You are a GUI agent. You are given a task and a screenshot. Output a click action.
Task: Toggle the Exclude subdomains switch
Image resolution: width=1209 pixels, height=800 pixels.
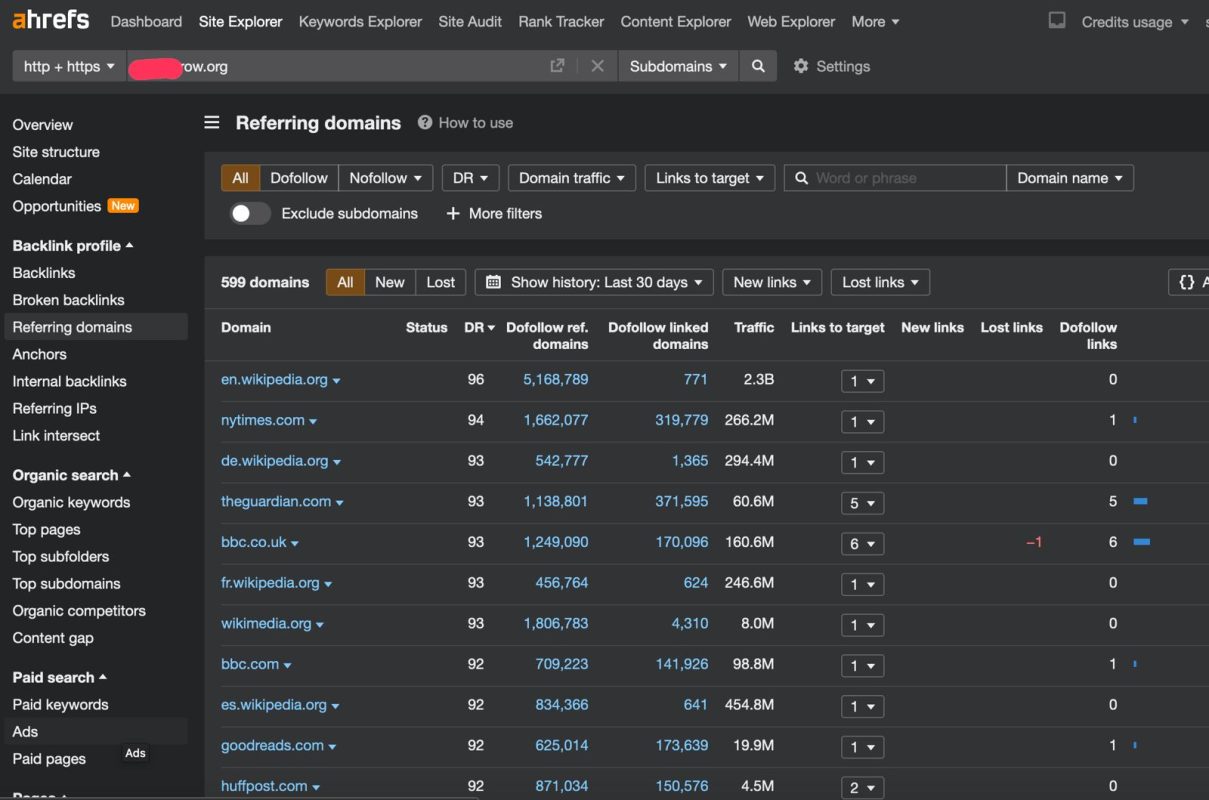(250, 213)
